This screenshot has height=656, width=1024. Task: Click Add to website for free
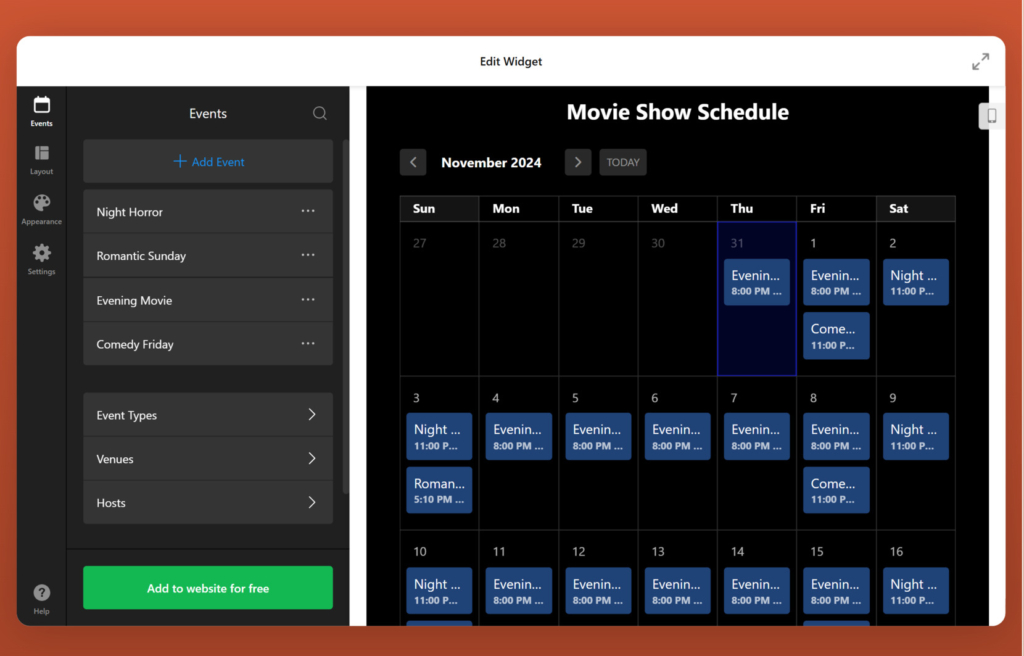[207, 588]
